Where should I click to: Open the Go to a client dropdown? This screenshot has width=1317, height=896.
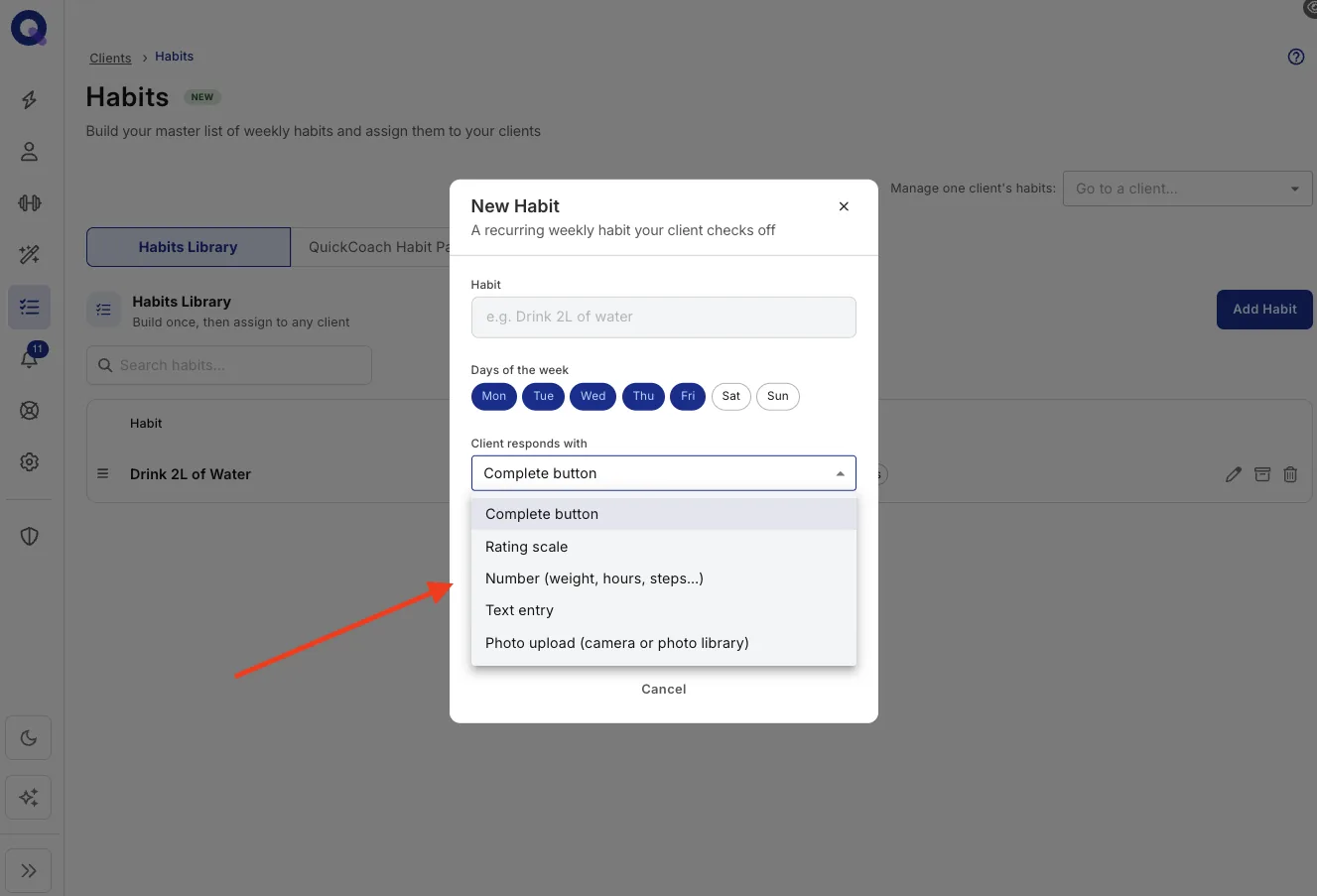[x=1188, y=189]
